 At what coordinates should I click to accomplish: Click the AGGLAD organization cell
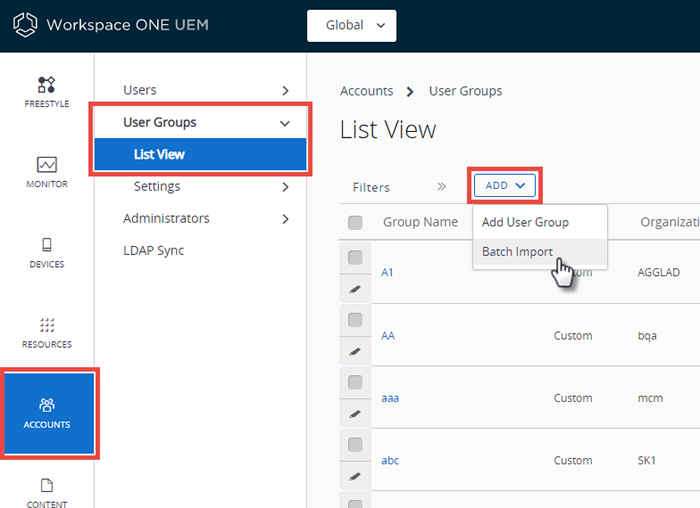(658, 273)
